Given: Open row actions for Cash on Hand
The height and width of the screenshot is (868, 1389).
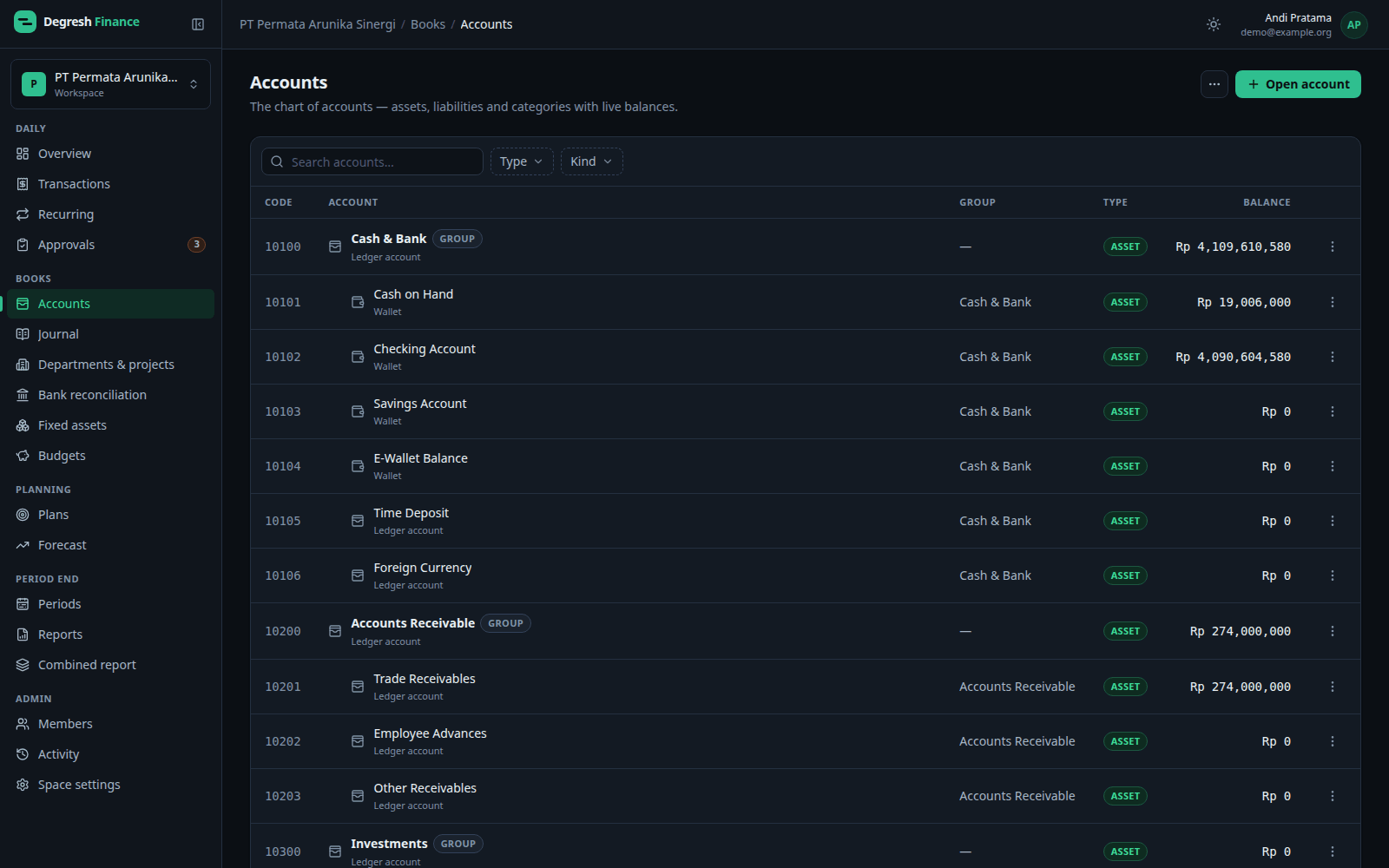Looking at the screenshot, I should (1333, 302).
